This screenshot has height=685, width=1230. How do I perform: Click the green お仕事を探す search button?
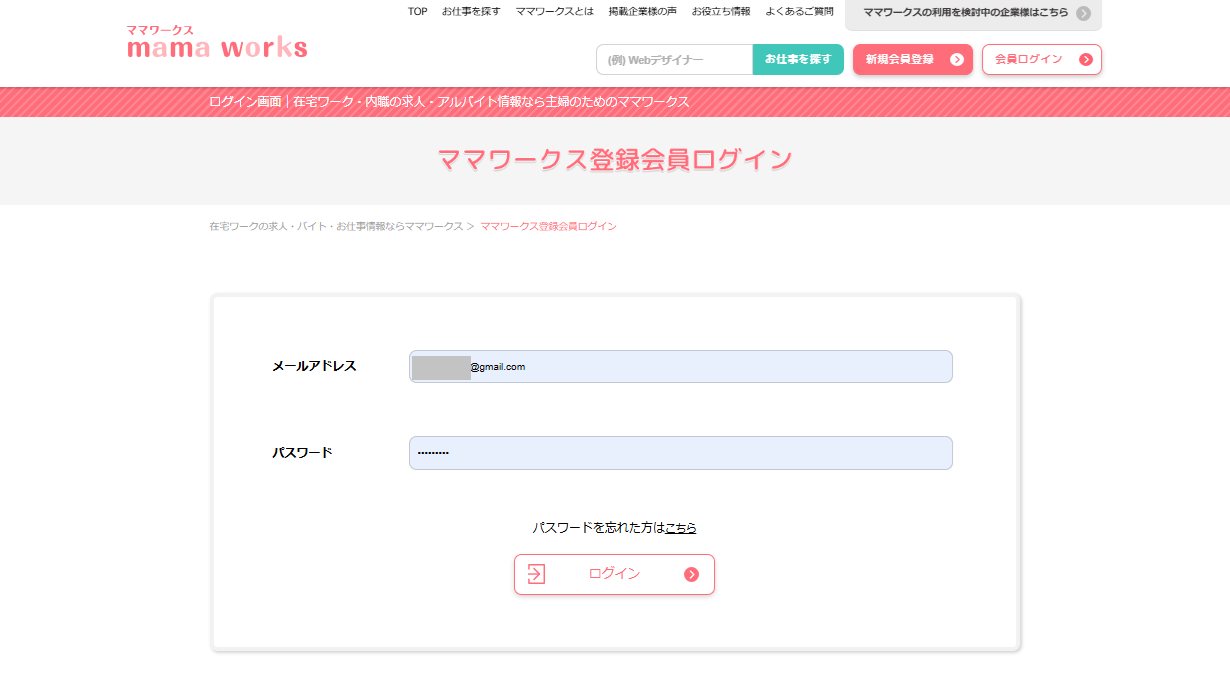pos(798,59)
